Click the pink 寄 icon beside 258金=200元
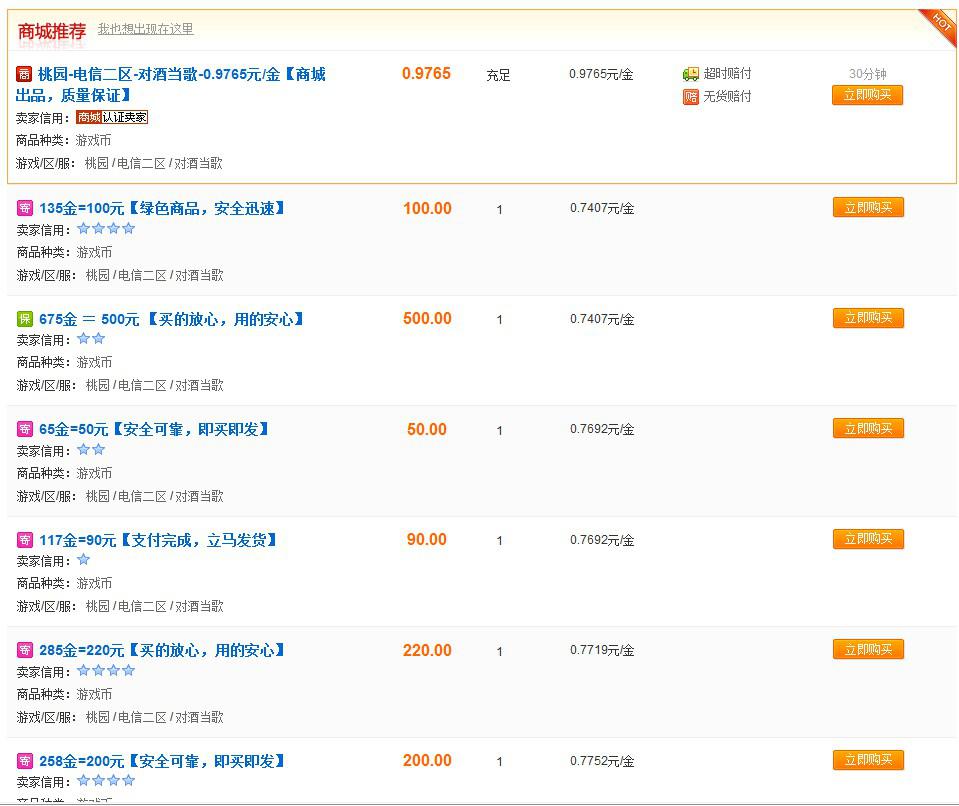 click(x=24, y=761)
